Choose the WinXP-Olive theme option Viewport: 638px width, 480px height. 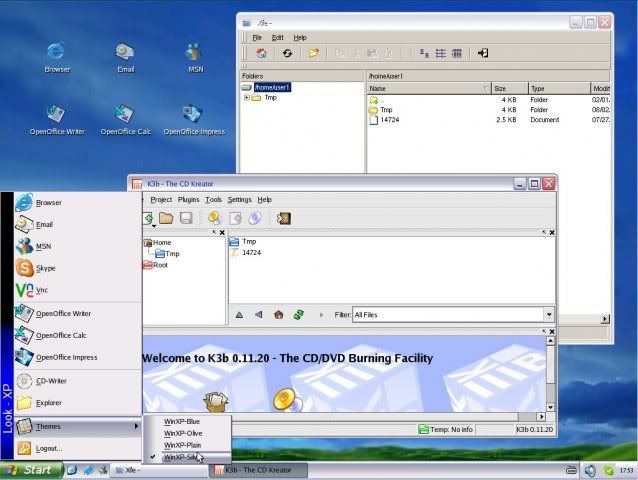186,433
